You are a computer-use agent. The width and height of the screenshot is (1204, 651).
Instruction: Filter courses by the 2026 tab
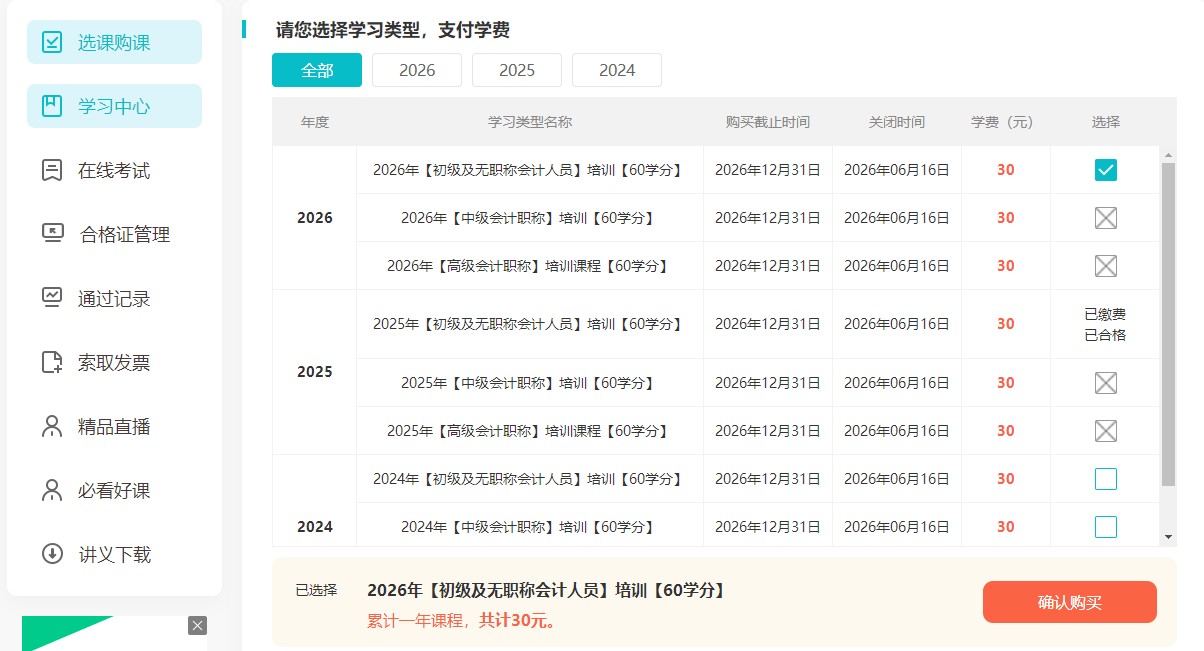tap(417, 70)
